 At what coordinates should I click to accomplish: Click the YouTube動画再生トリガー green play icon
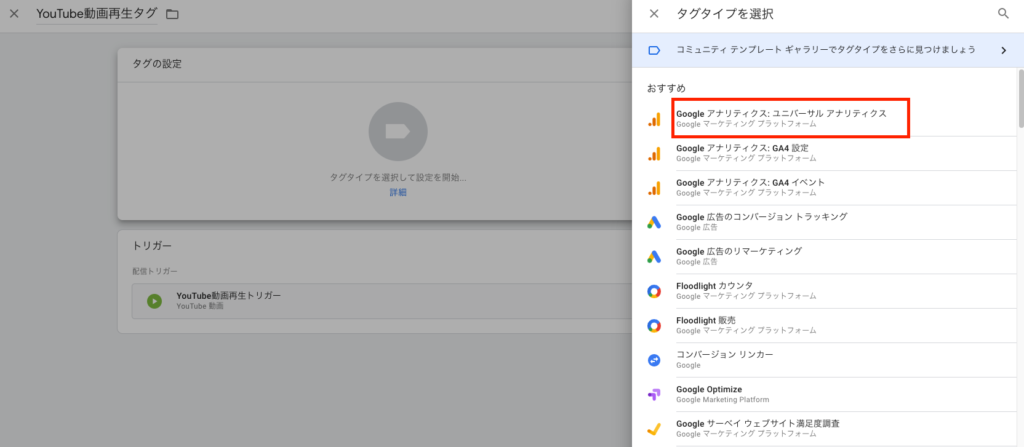click(154, 301)
